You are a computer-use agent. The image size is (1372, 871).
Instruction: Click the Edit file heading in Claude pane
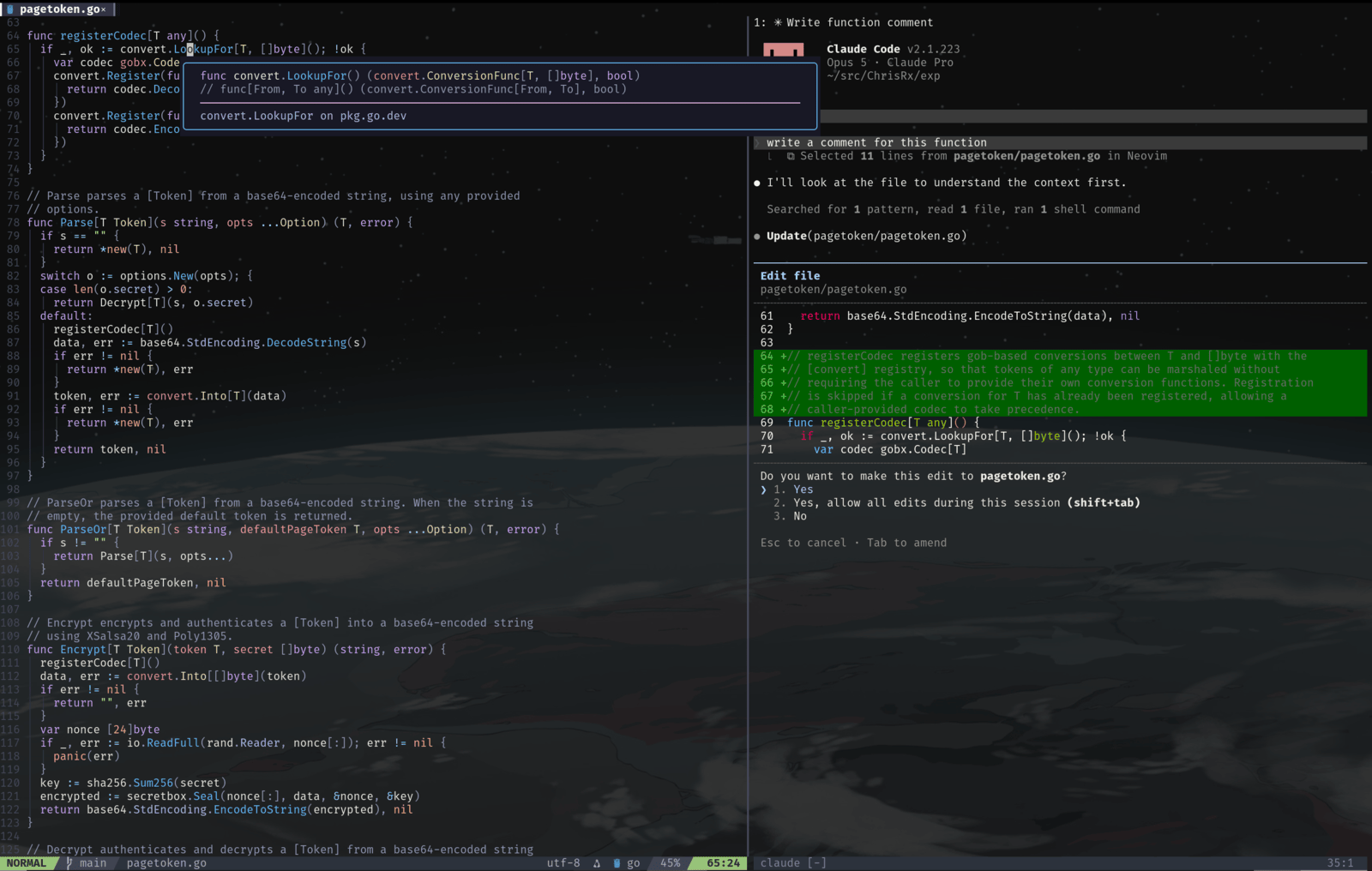(790, 276)
